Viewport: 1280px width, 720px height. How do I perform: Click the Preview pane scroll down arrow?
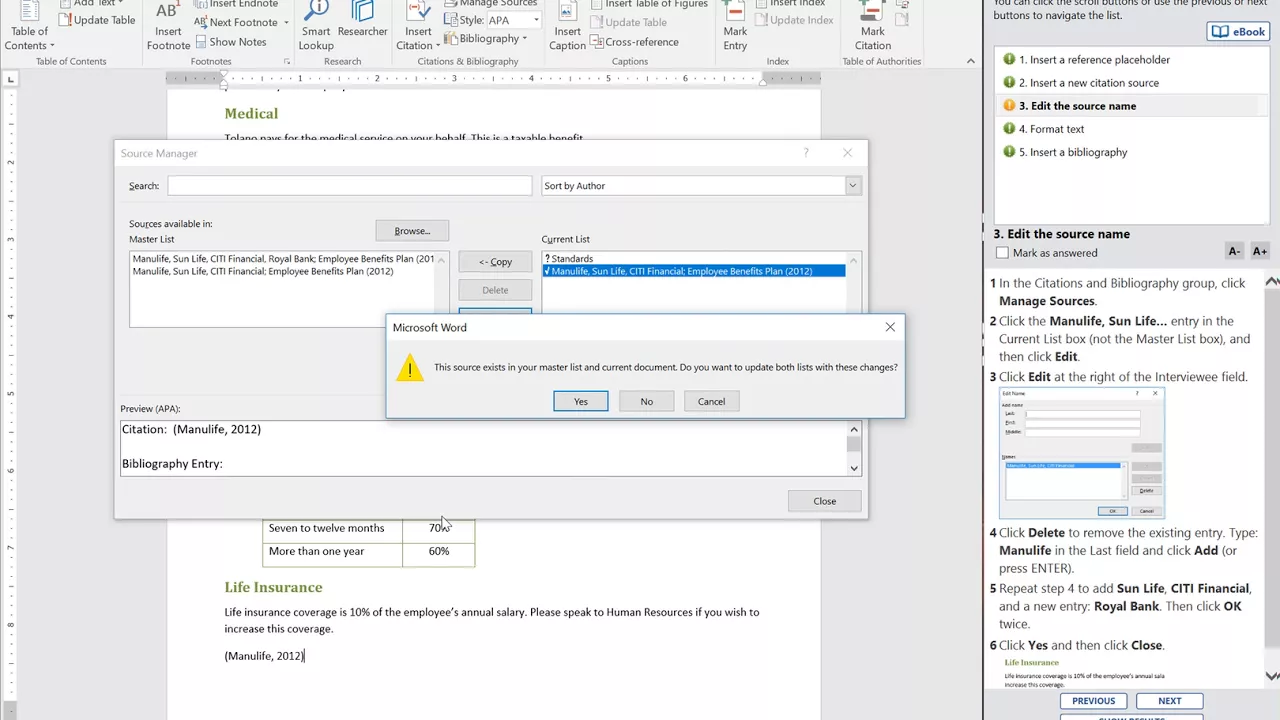pos(854,468)
